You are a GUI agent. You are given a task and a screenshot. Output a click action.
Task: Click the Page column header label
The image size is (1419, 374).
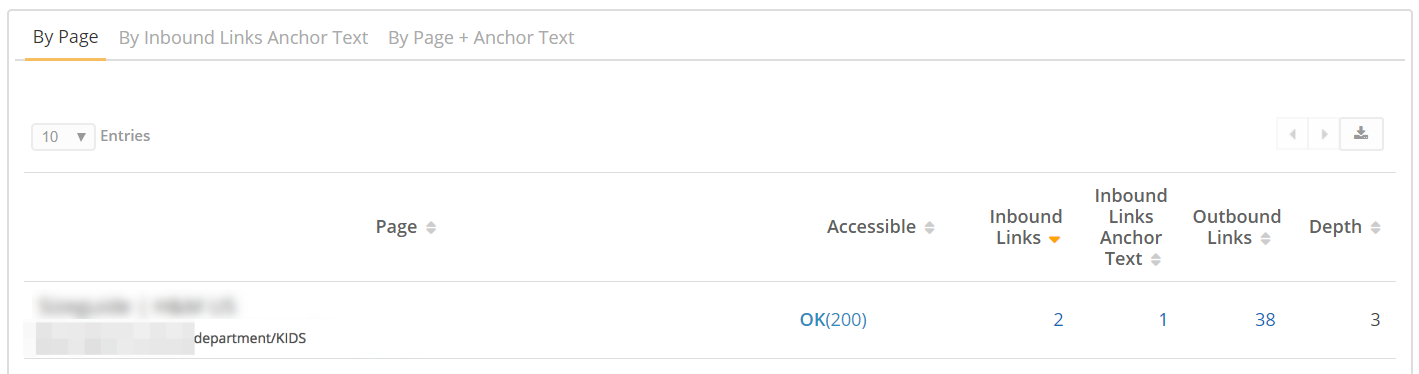pos(396,227)
